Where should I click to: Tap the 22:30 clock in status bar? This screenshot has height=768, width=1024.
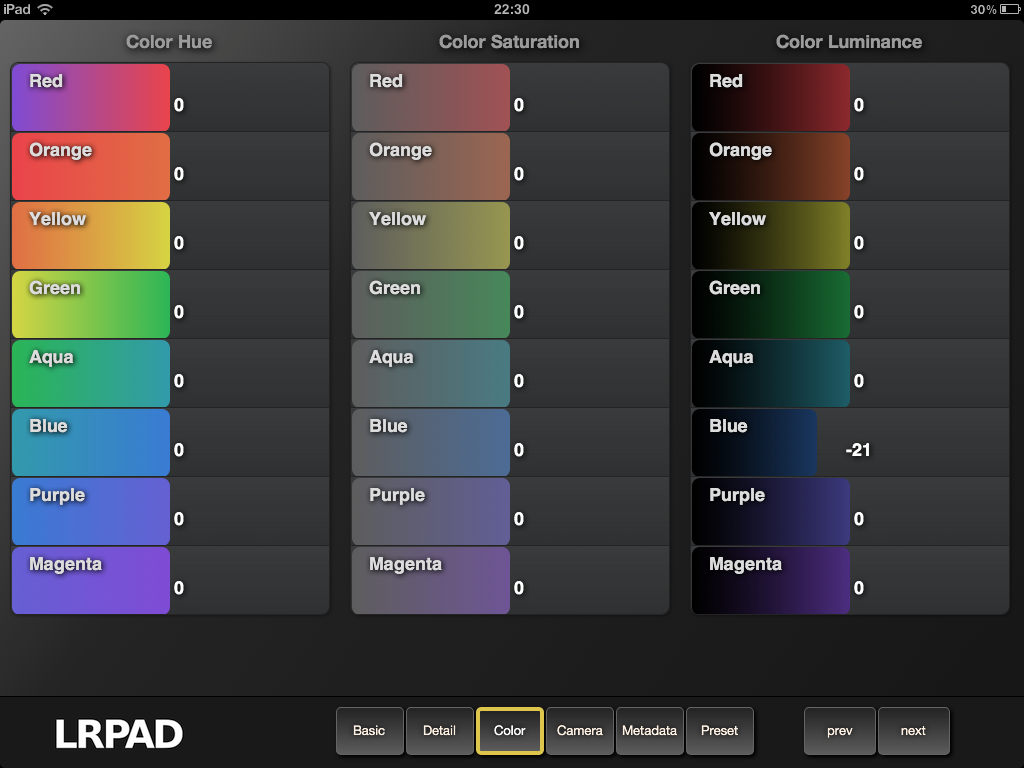[x=511, y=9]
